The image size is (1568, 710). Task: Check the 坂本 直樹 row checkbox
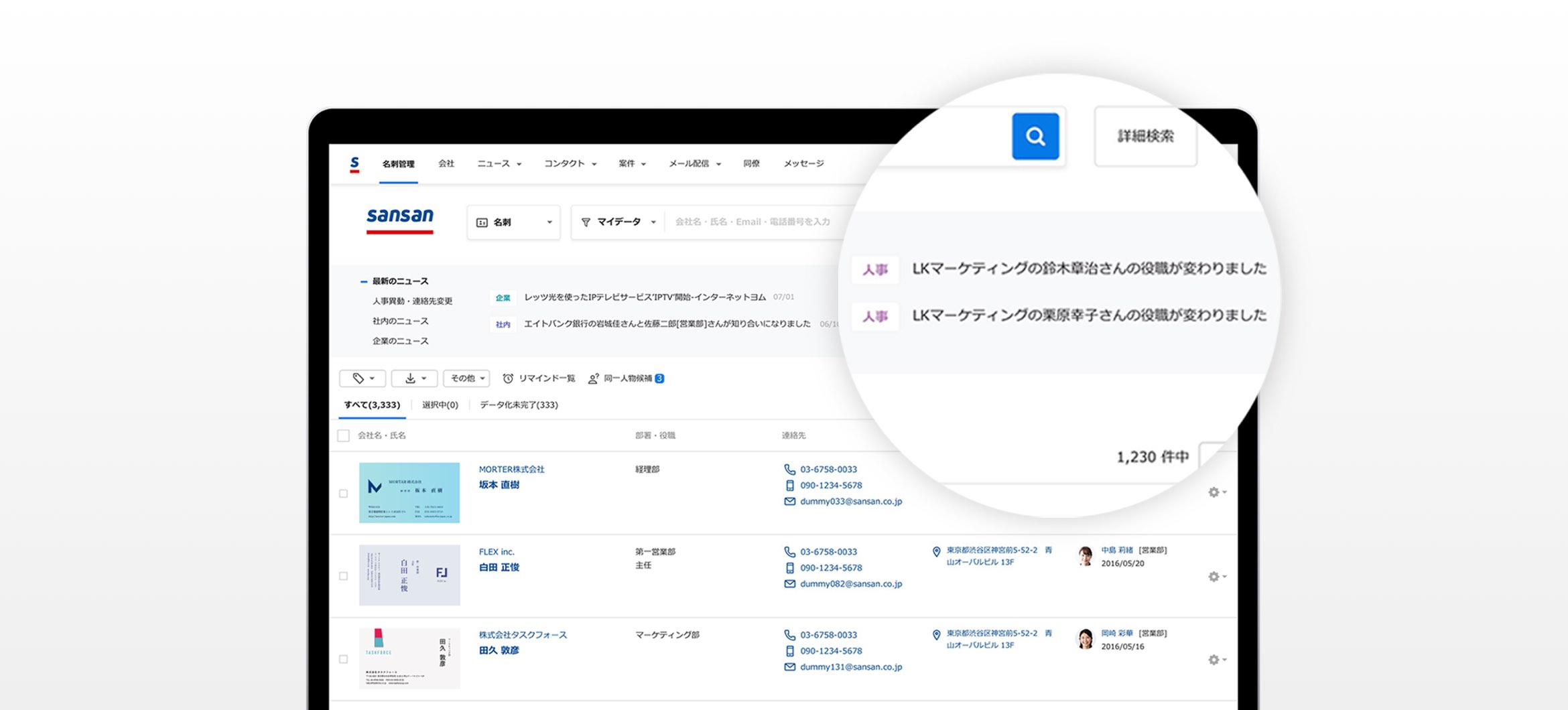coord(343,494)
